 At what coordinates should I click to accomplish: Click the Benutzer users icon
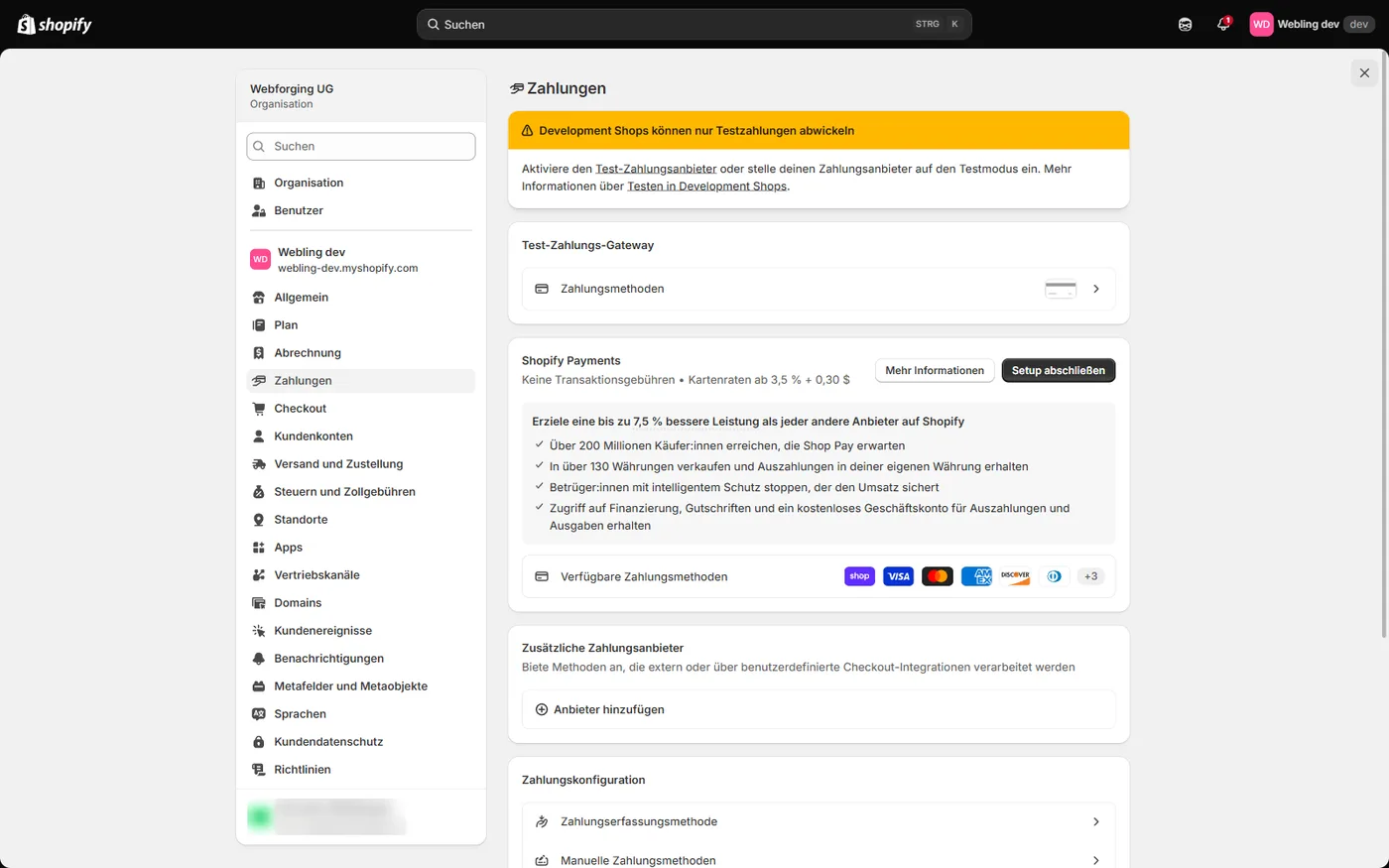(x=259, y=210)
